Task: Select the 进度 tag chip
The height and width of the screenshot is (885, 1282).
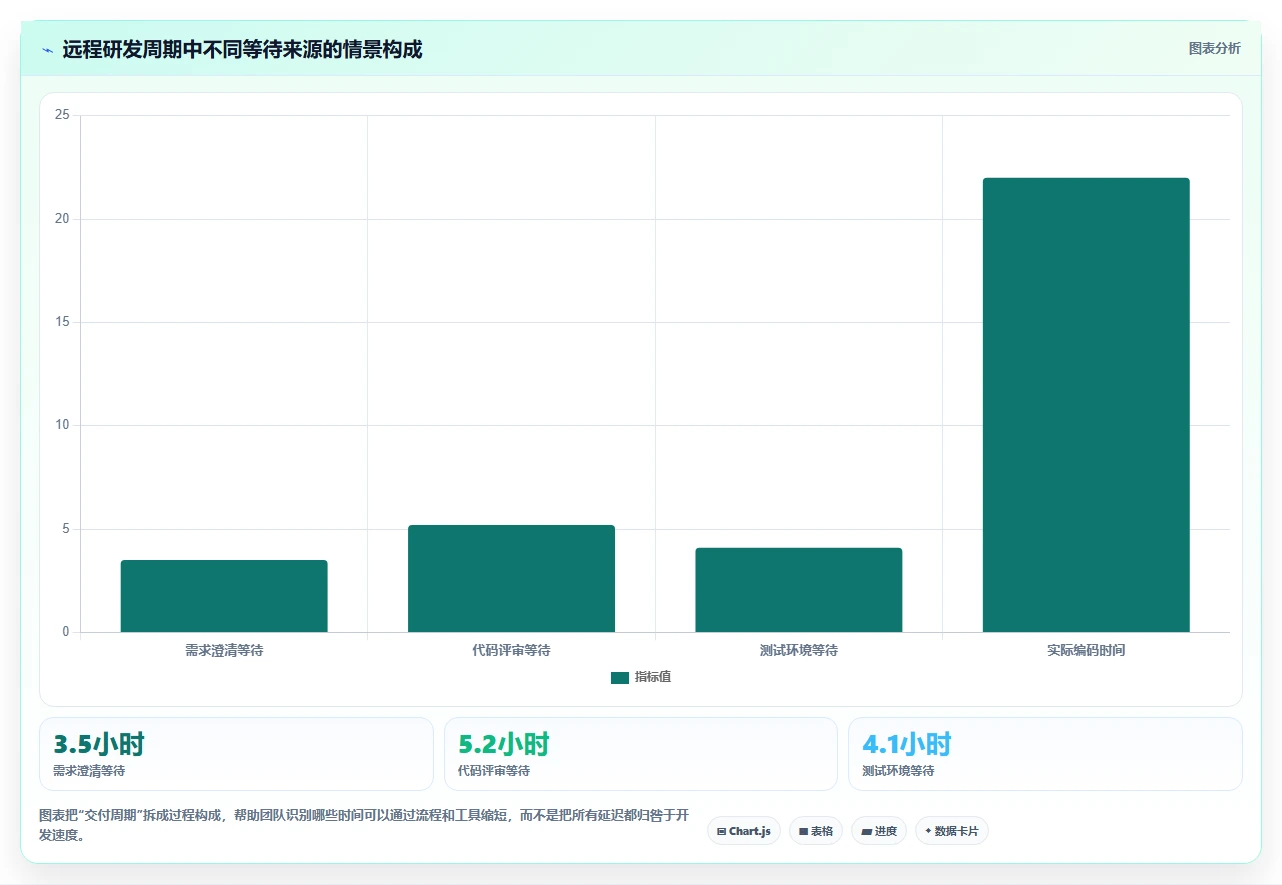Action: [x=879, y=831]
